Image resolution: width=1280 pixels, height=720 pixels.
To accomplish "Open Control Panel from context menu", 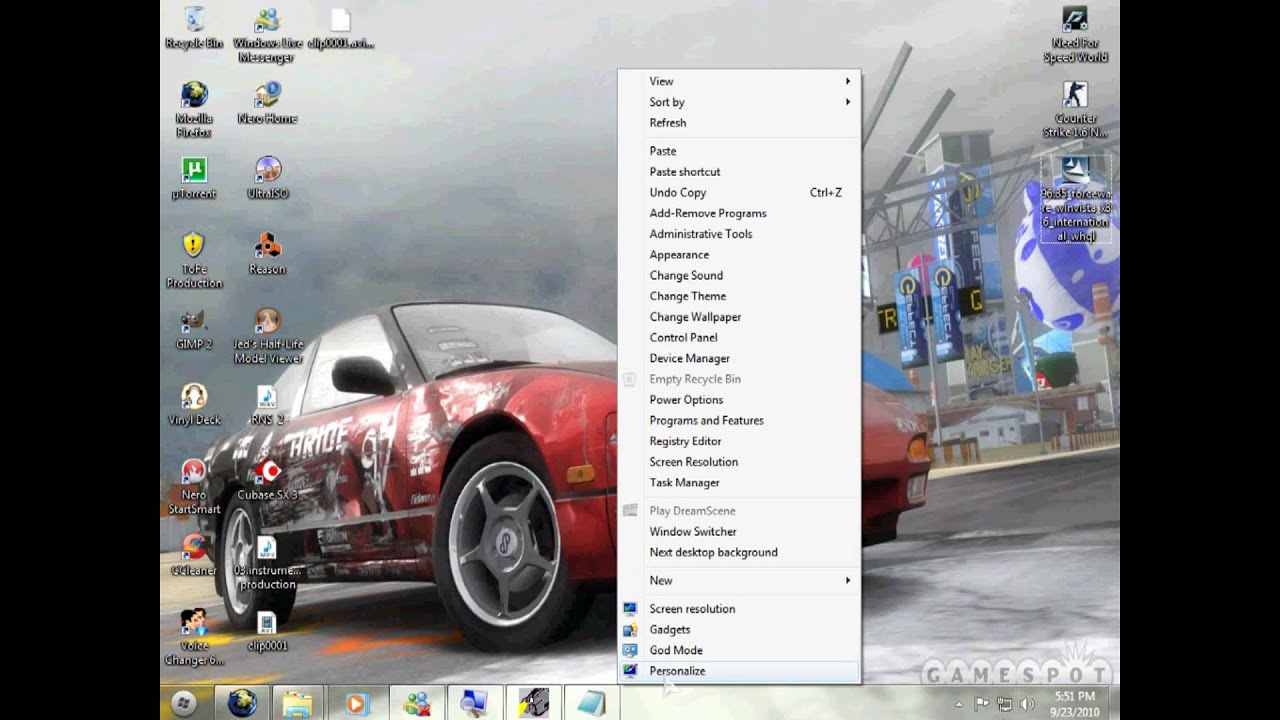I will (x=739, y=337).
